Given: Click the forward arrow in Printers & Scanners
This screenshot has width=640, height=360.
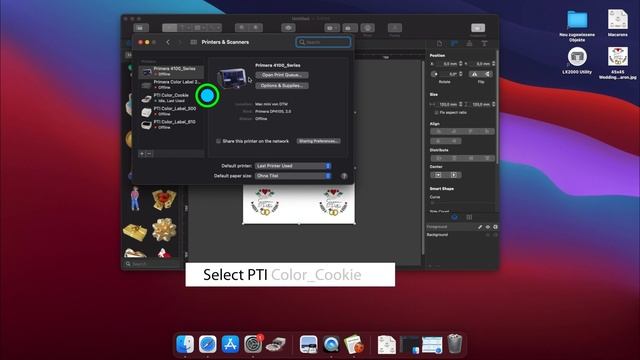Looking at the screenshot, I should pyautogui.click(x=180, y=42).
